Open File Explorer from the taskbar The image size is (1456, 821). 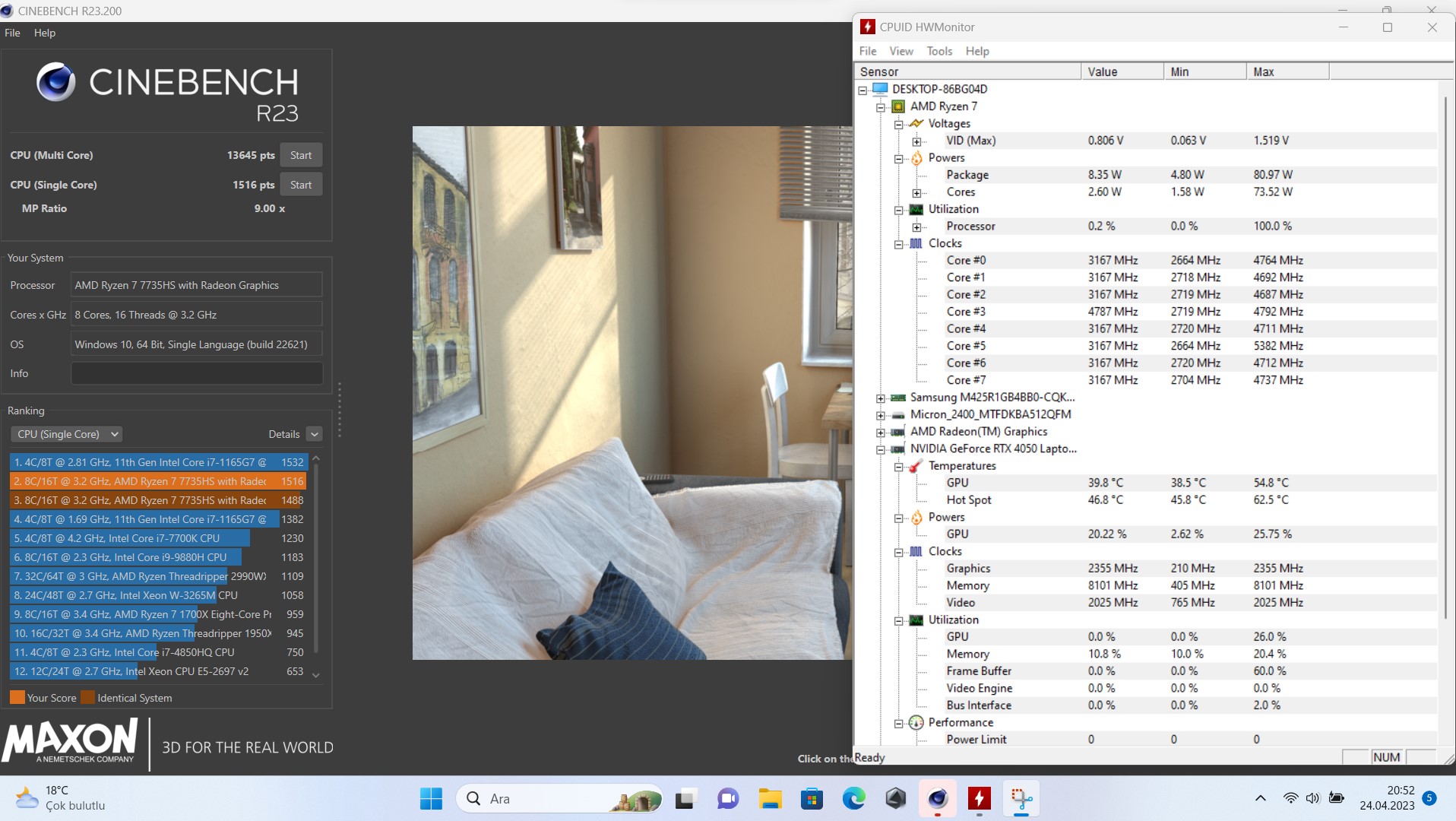point(770,799)
